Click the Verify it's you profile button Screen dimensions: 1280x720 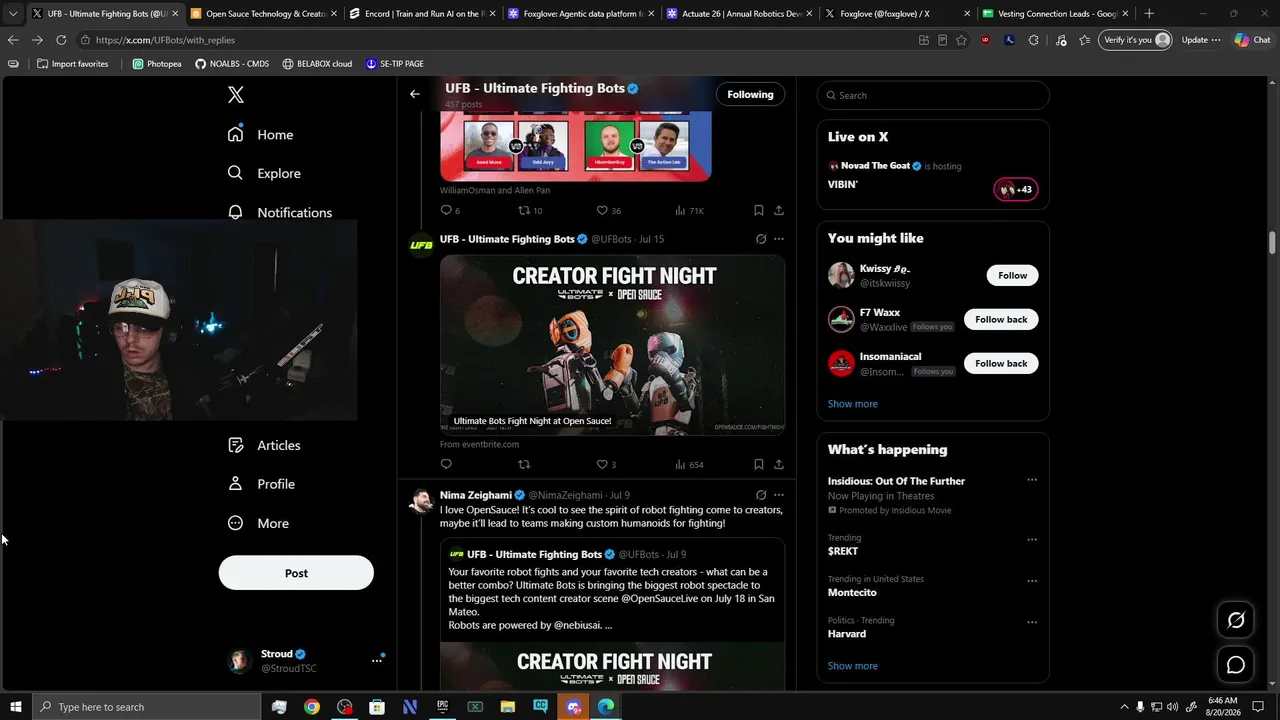pyautogui.click(x=1135, y=40)
